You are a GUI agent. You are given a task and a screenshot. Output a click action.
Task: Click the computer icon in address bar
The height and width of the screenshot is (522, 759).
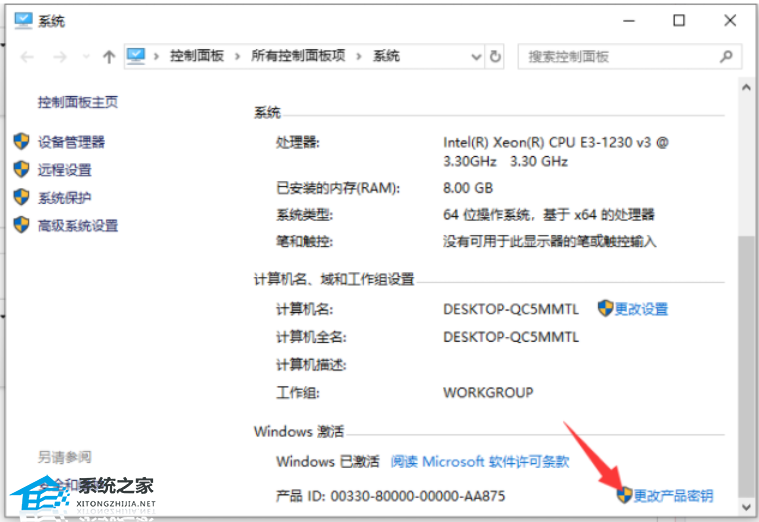[137, 57]
